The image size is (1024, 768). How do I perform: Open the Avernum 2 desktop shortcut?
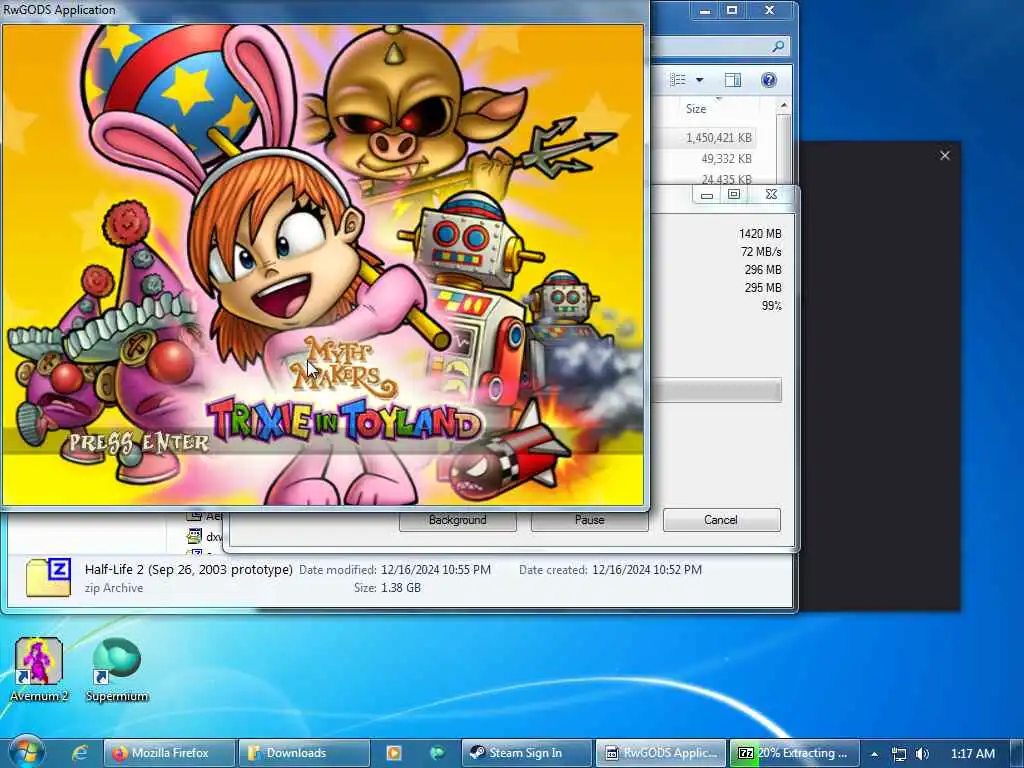(x=39, y=669)
